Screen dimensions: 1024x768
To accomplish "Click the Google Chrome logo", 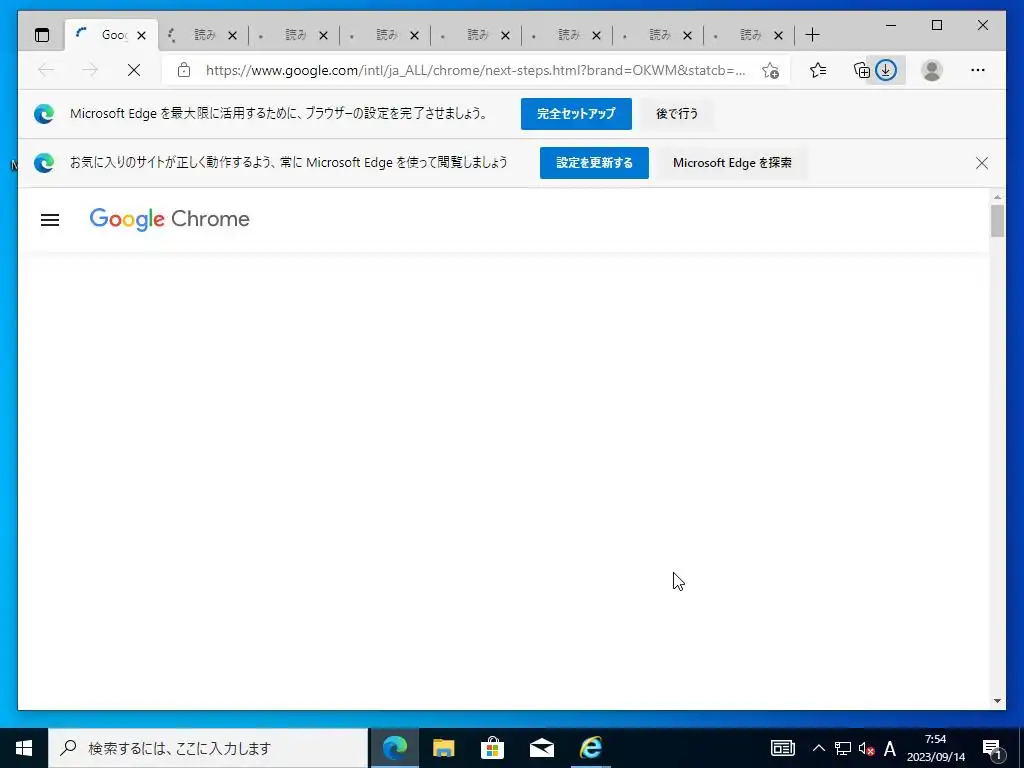I will click(169, 219).
